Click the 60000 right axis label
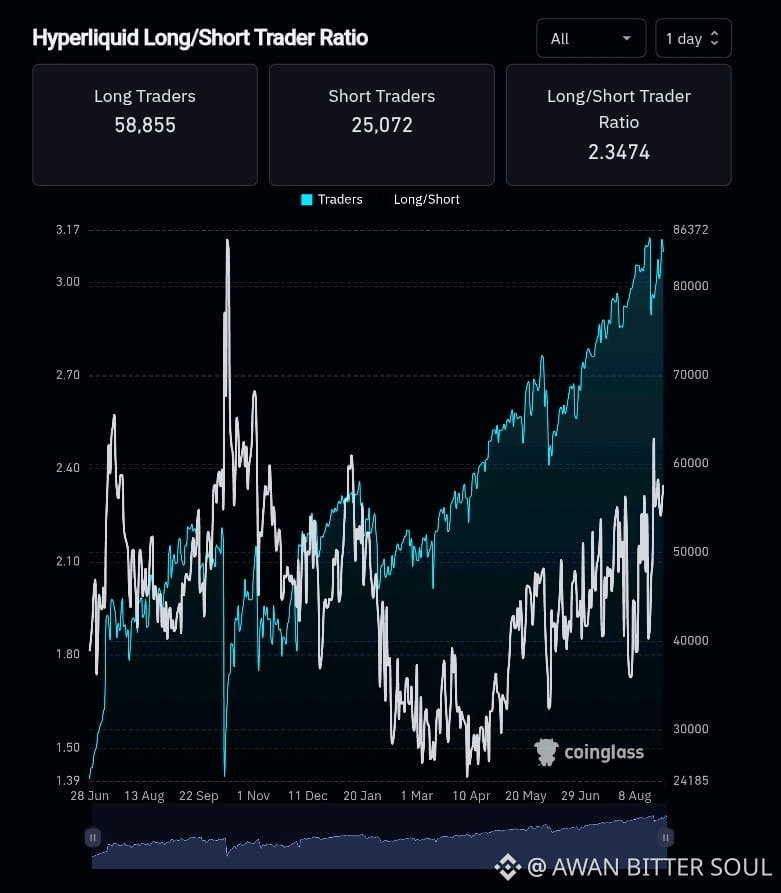Viewport: 781px width, 893px height. pyautogui.click(x=690, y=463)
